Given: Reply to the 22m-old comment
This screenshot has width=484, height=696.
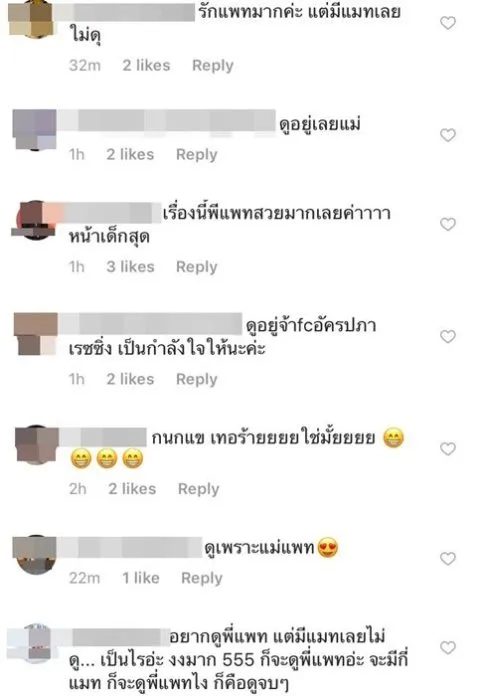Looking at the screenshot, I should tap(202, 578).
